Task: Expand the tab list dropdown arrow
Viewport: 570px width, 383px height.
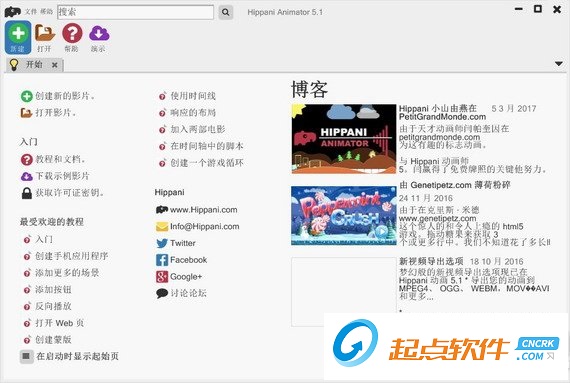Action: point(559,64)
